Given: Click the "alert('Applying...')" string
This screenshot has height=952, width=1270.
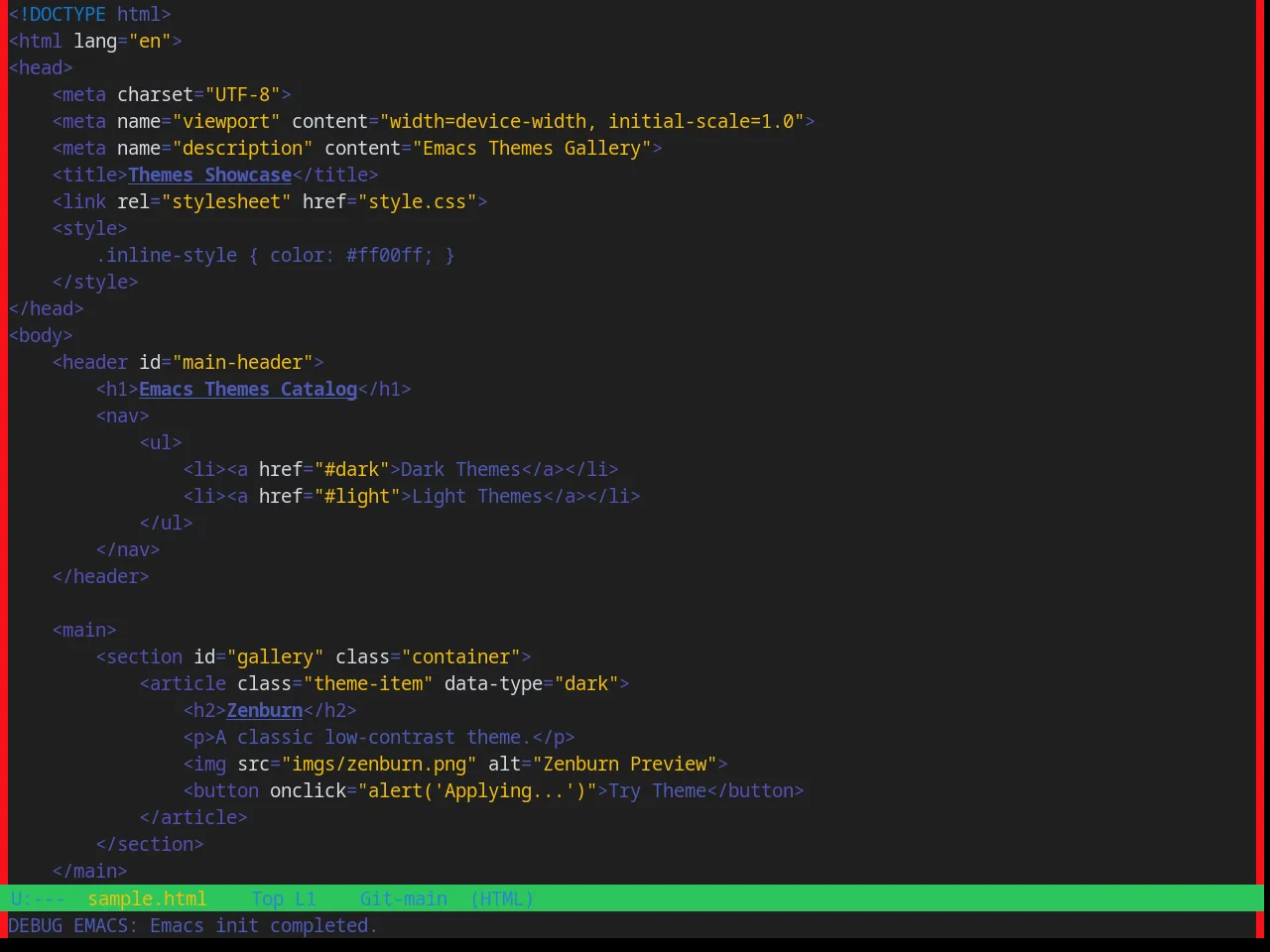Looking at the screenshot, I should tap(477, 790).
